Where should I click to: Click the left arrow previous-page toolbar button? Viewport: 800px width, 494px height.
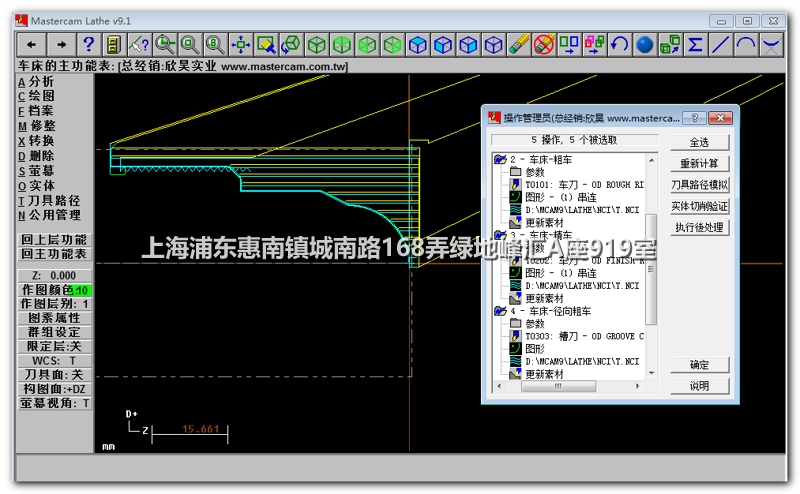click(32, 44)
